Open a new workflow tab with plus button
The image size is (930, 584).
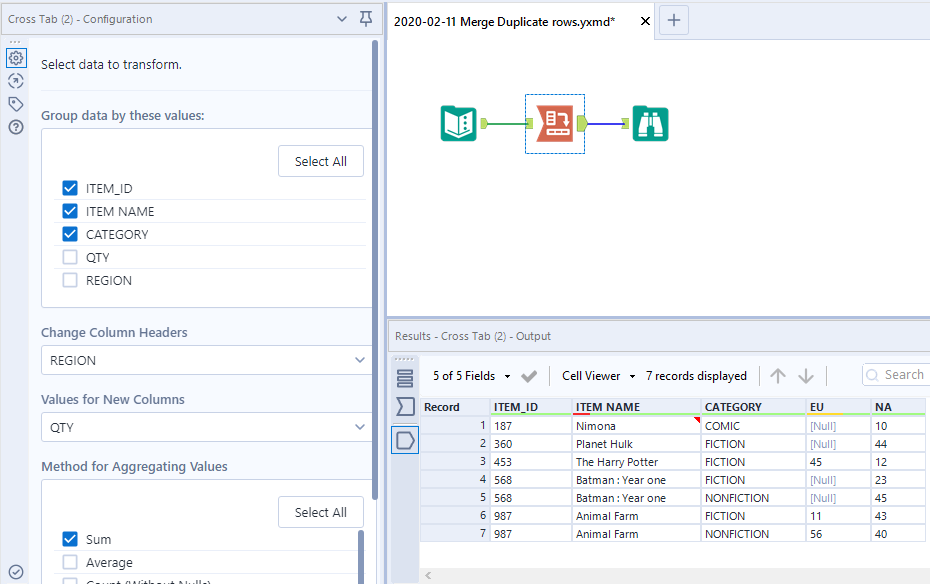pyautogui.click(x=674, y=21)
